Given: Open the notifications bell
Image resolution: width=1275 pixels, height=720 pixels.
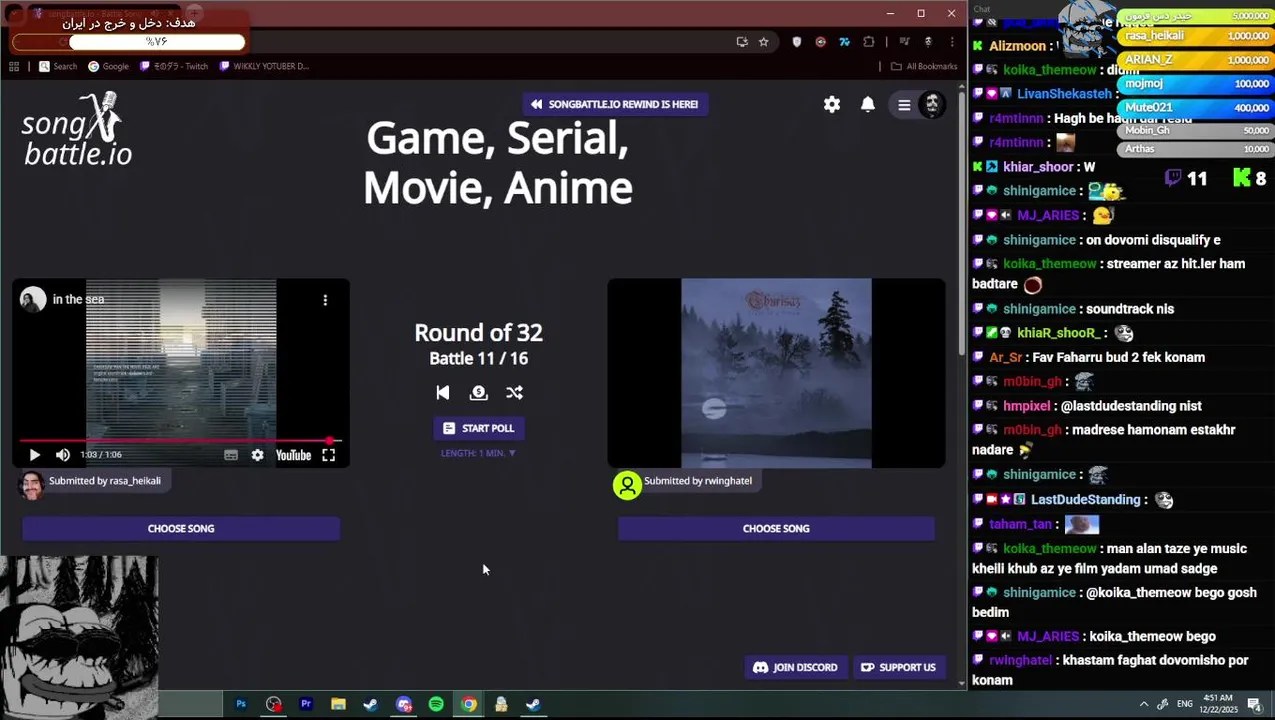Looking at the screenshot, I should [x=868, y=104].
